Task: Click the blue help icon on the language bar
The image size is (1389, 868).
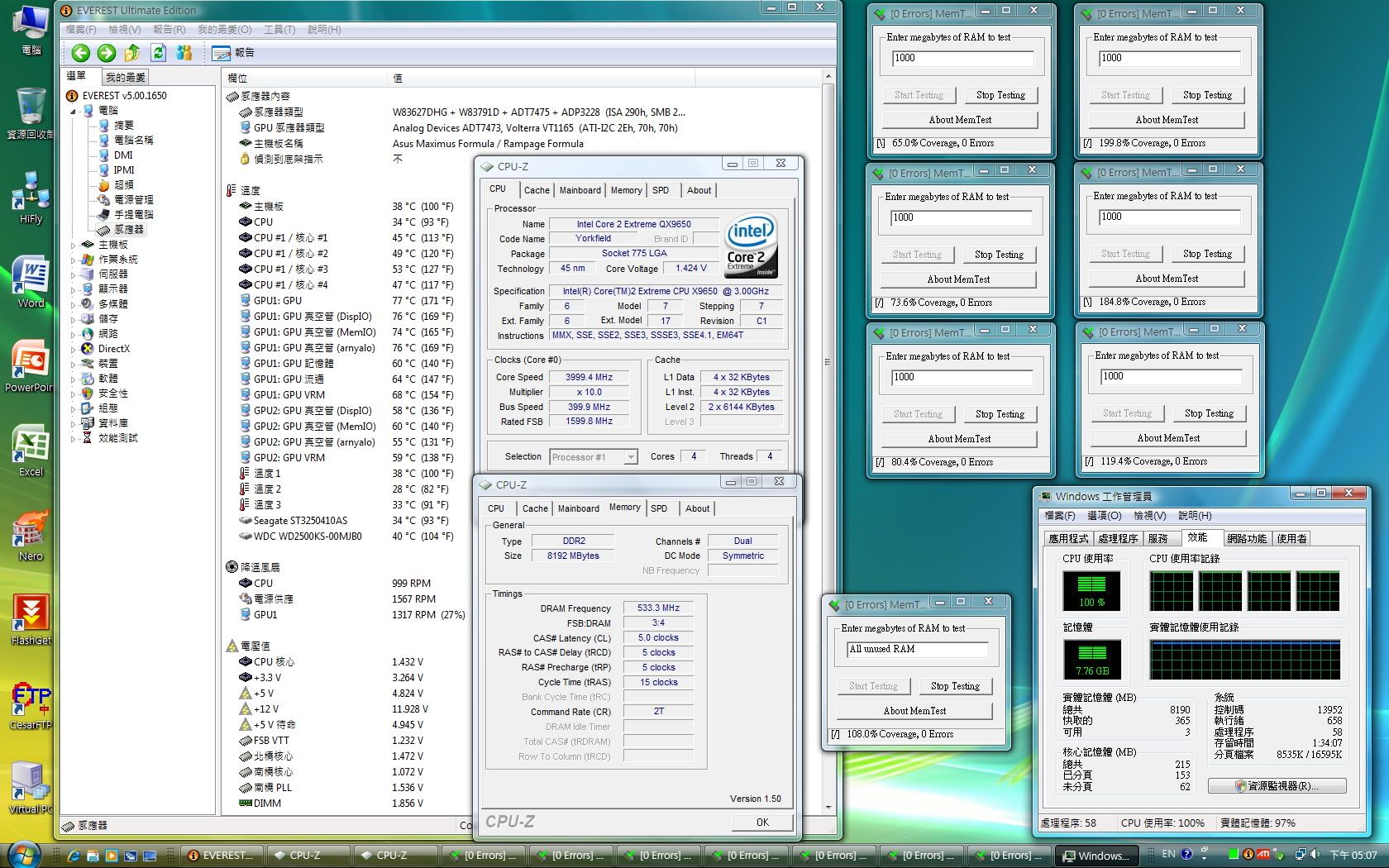Action: tap(1186, 854)
